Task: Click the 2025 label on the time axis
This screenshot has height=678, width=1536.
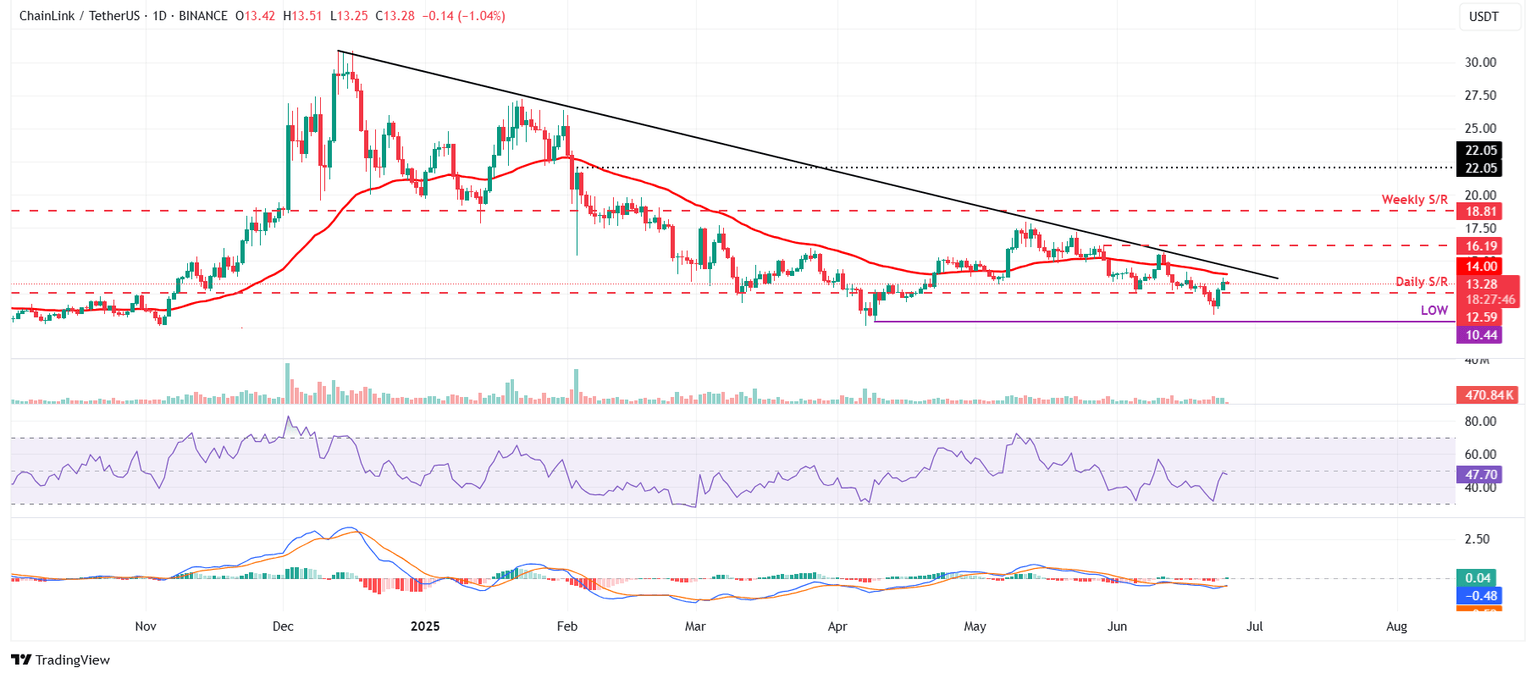Action: (x=425, y=626)
